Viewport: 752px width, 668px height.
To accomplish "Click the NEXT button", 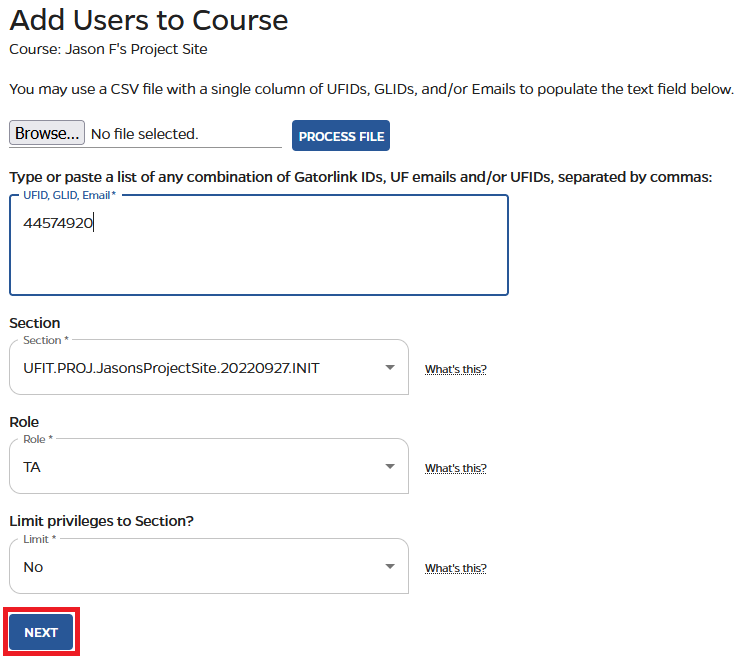I will coord(41,633).
